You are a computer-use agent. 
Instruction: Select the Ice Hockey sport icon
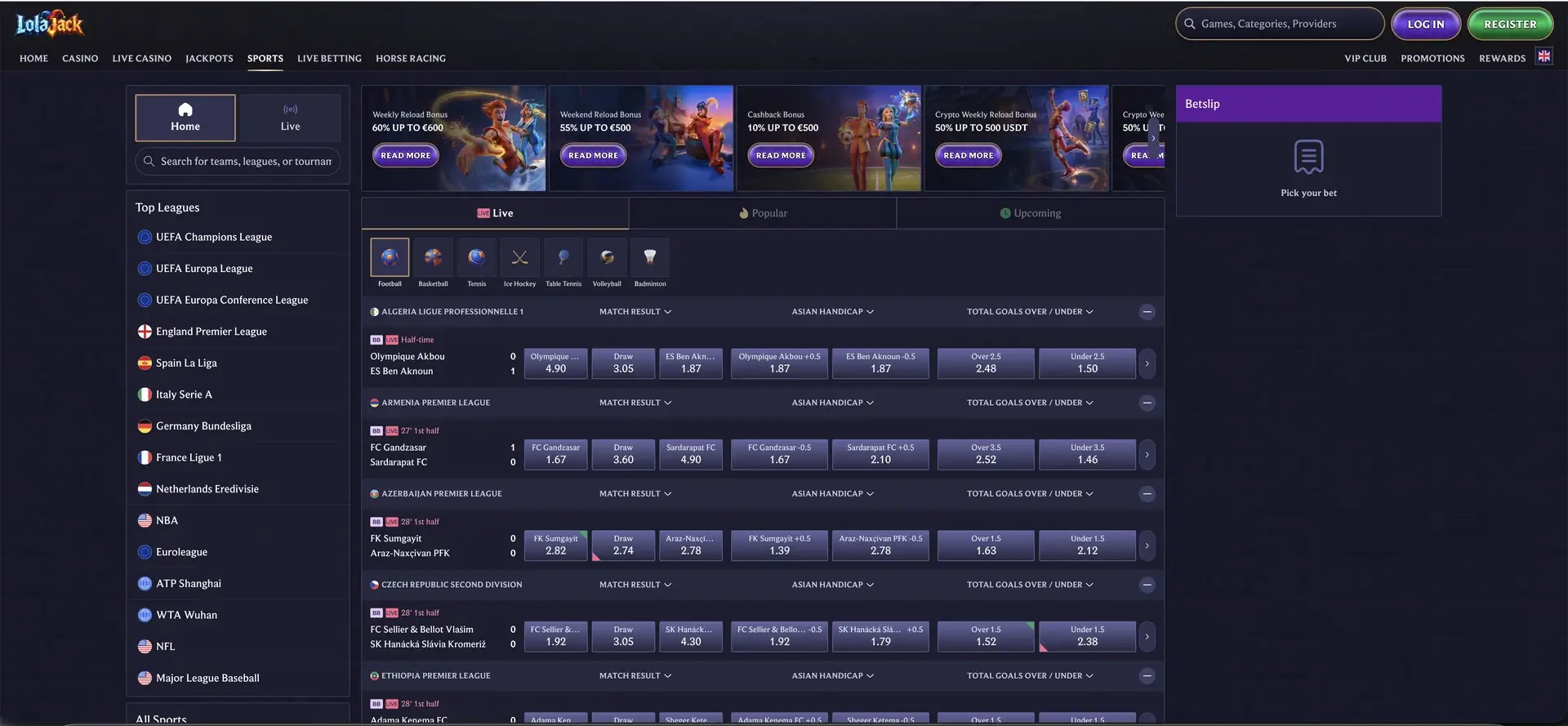[x=519, y=258]
